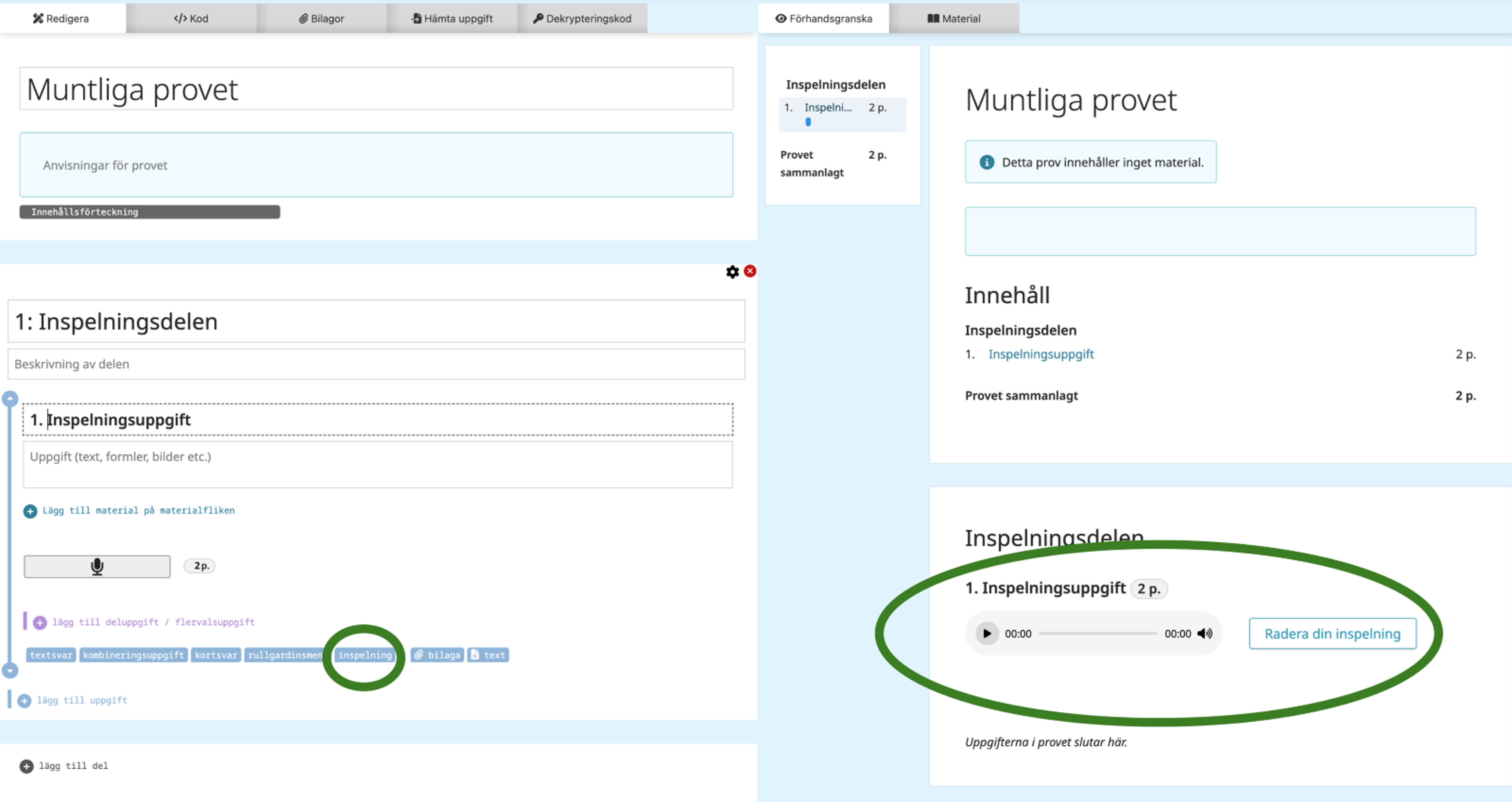Viewport: 1512px width, 802px height.
Task: Click 'Radera din inspelning' button
Action: click(x=1332, y=634)
